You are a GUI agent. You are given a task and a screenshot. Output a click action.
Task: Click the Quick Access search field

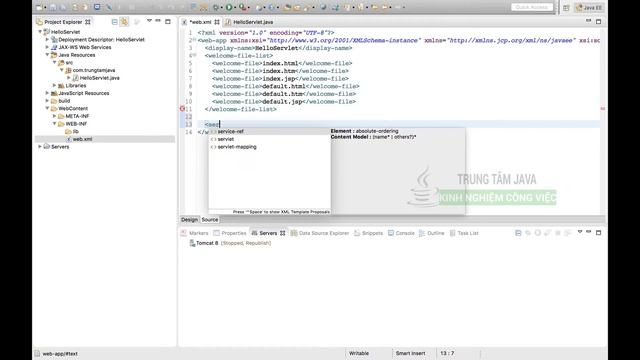pyautogui.click(x=532, y=7)
